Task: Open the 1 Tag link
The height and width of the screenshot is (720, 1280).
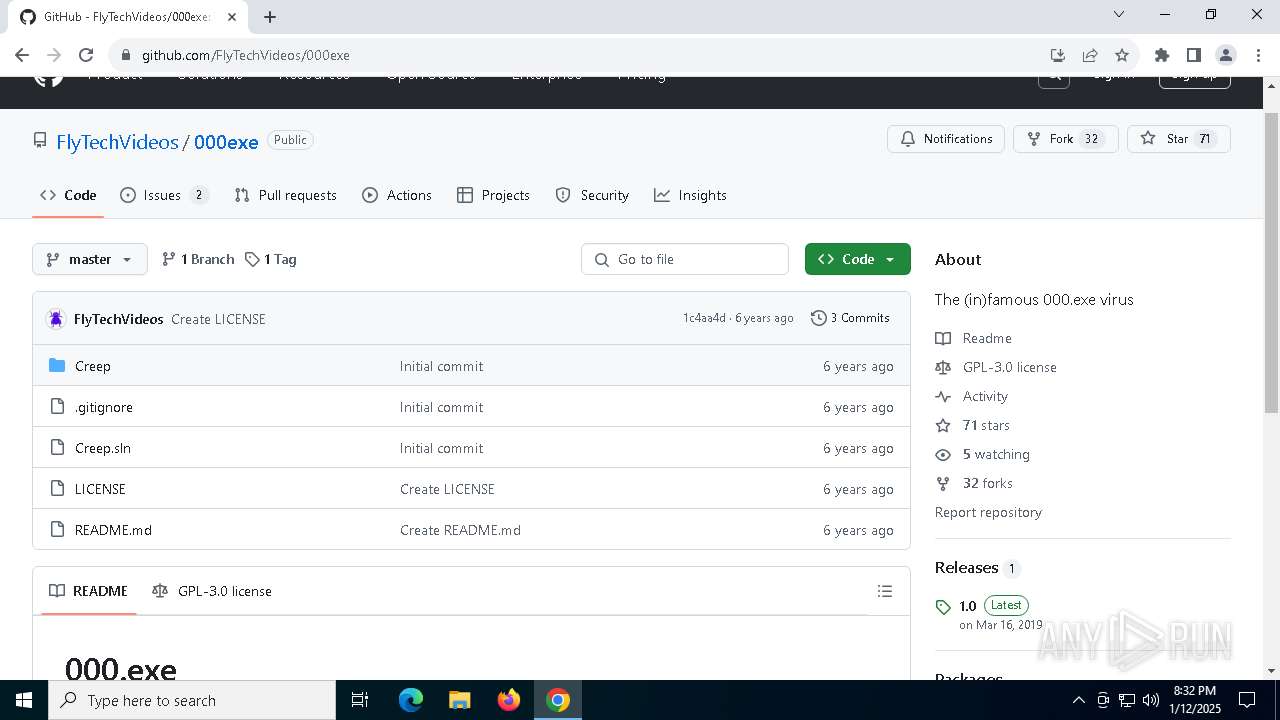Action: [x=271, y=259]
